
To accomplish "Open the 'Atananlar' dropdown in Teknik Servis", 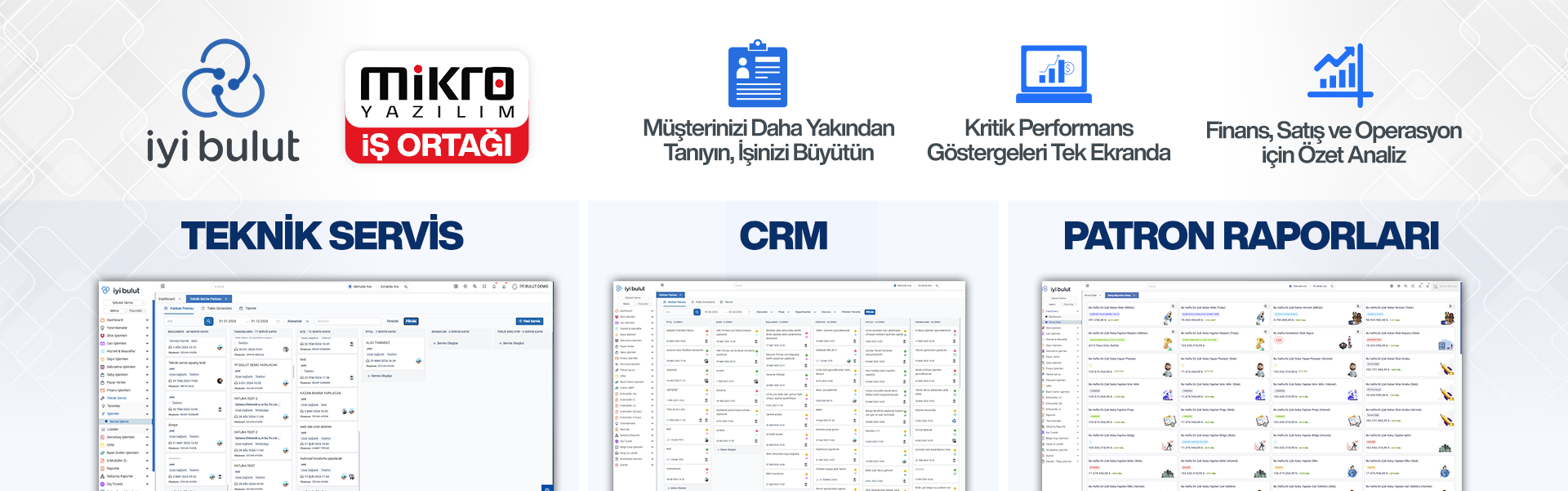I will click(297, 321).
